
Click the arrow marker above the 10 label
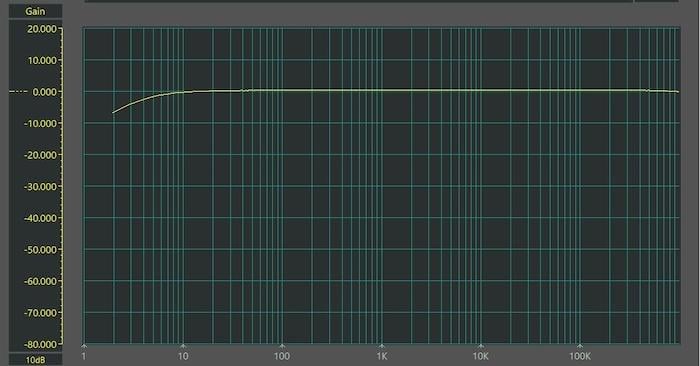click(x=183, y=345)
